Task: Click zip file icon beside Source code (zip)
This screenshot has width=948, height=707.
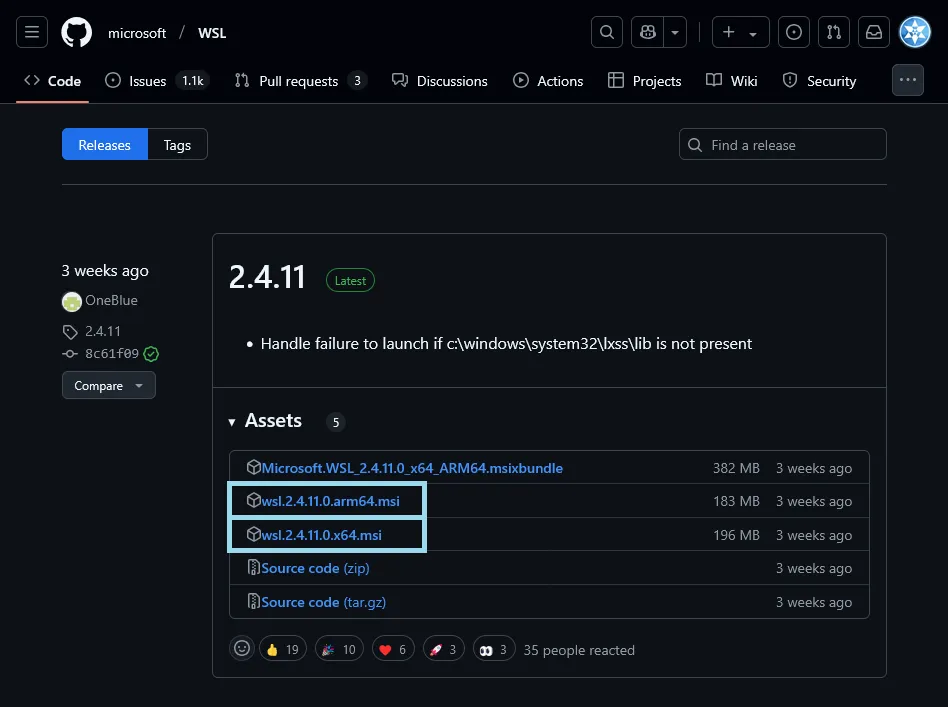Action: pyautogui.click(x=253, y=567)
